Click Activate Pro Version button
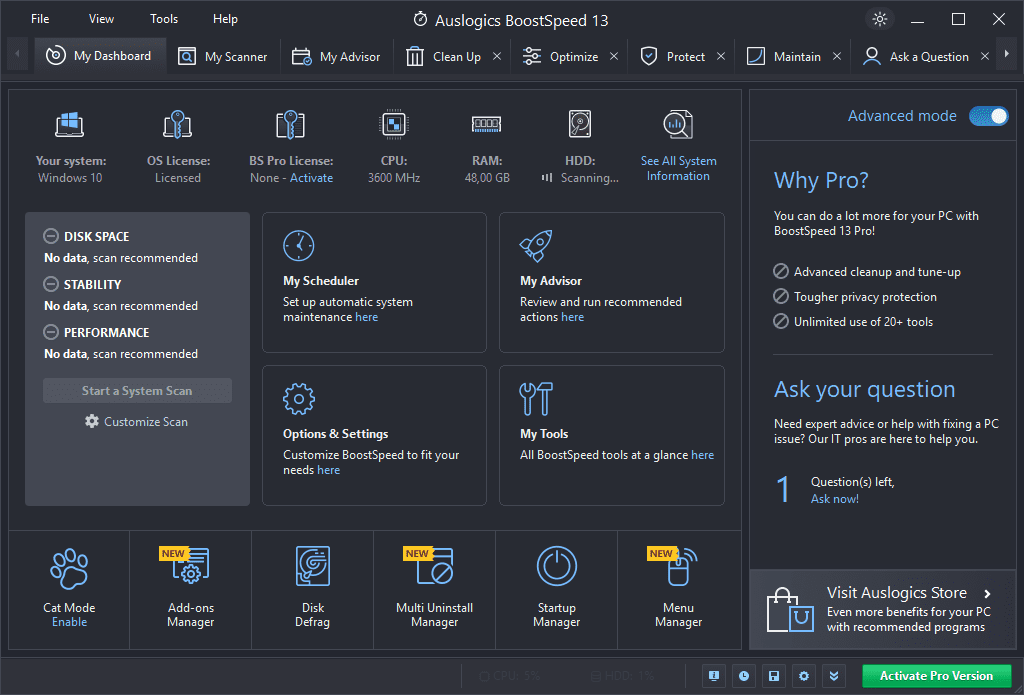Viewport: 1024px width, 695px height. (x=936, y=676)
